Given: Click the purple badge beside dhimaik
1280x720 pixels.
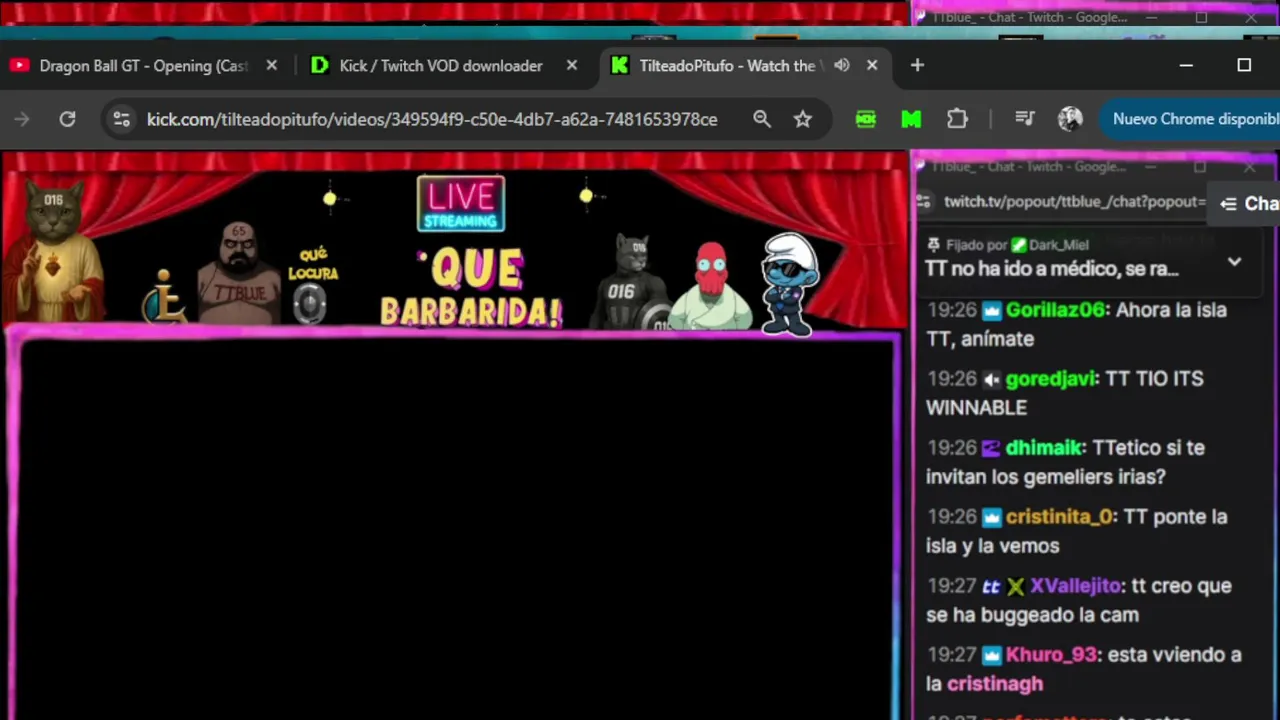Looking at the screenshot, I should 991,448.
